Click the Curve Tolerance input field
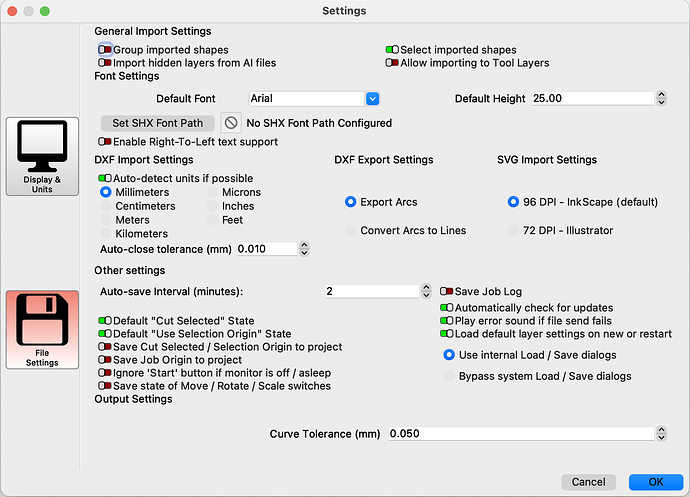Viewport: 690px width, 497px height. (x=521, y=434)
